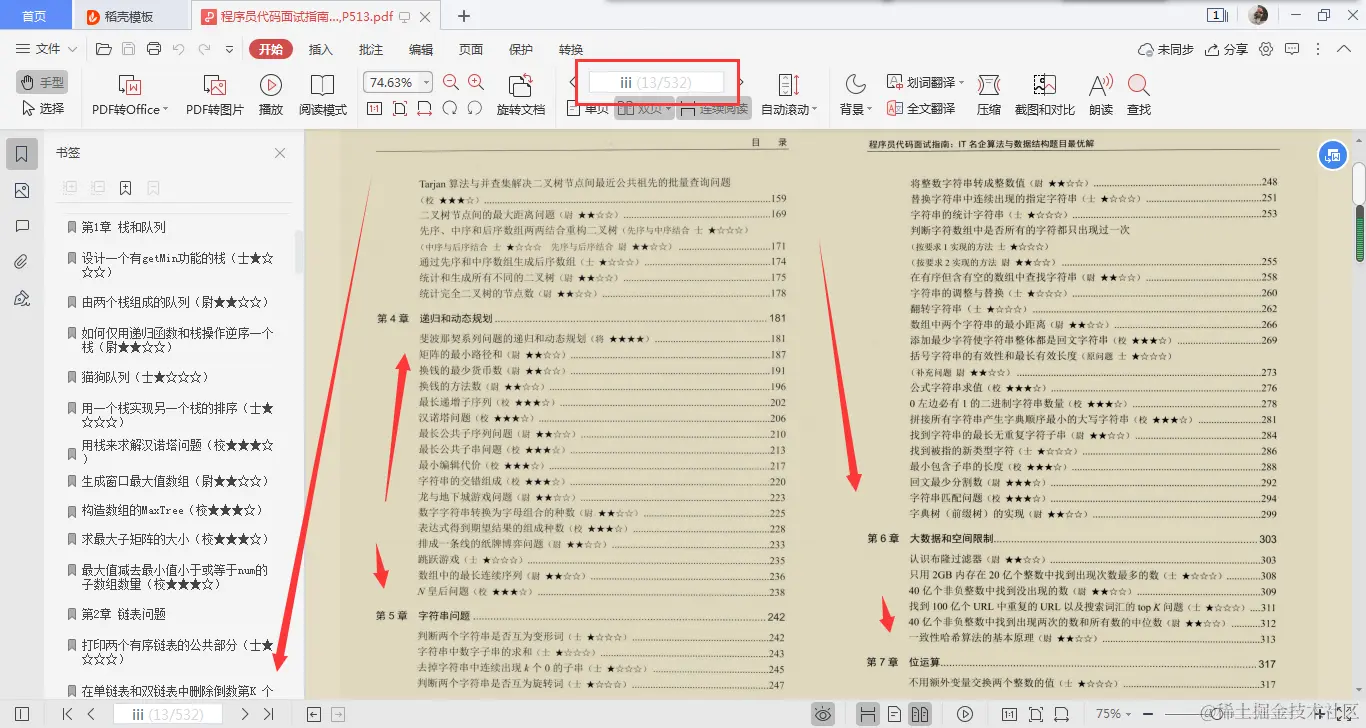The image size is (1366, 728).
Task: Switch to the 插入 ribbon tab
Action: [x=320, y=48]
